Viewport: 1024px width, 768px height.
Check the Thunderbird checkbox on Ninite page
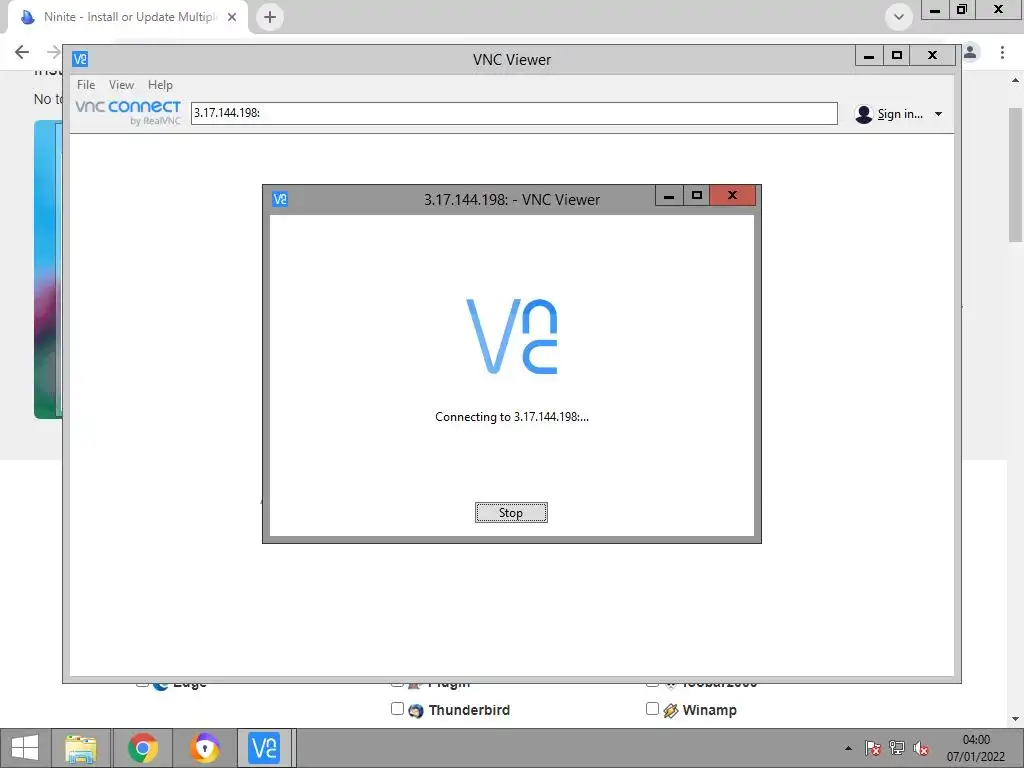click(x=397, y=709)
